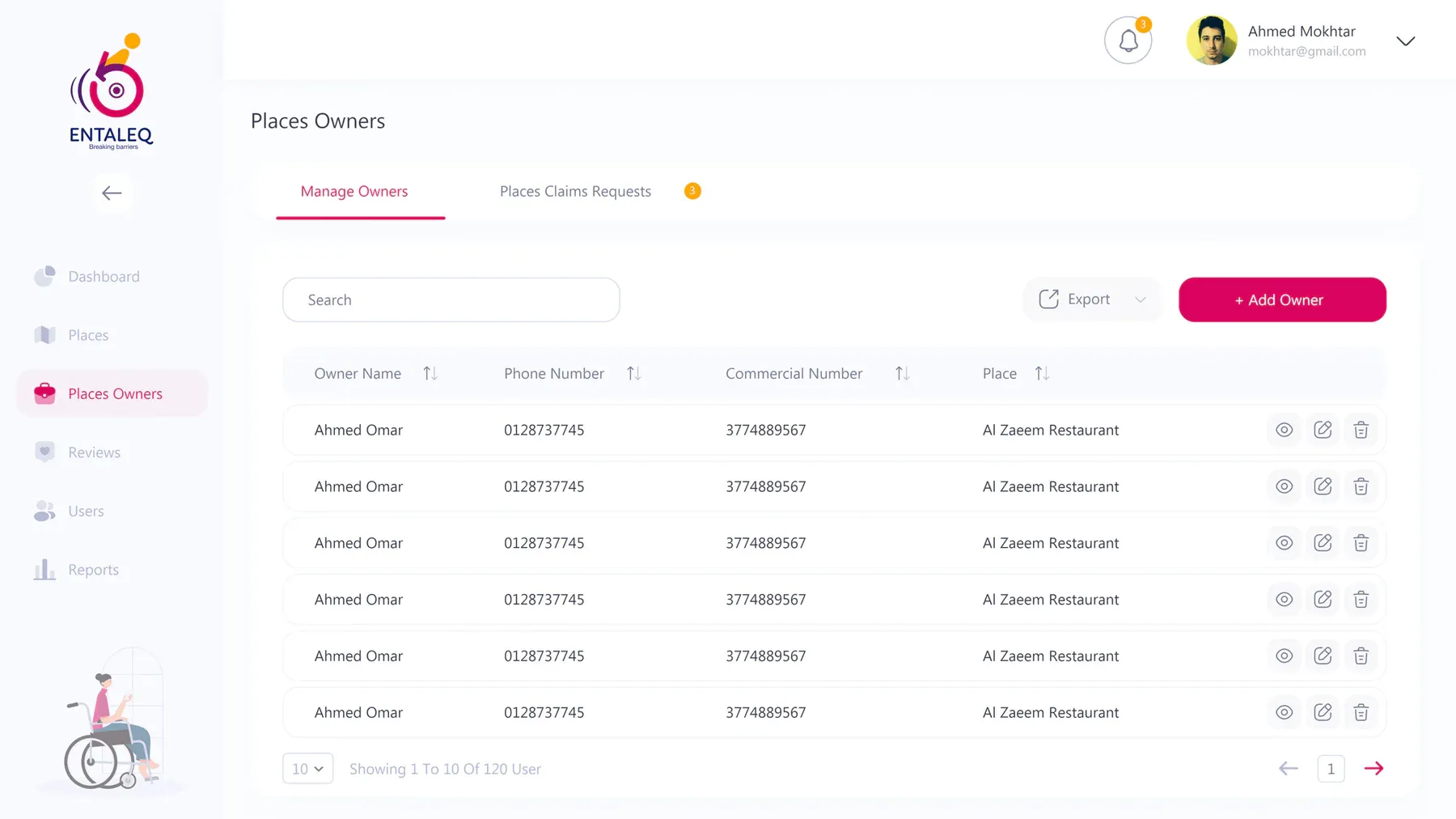This screenshot has width=1456, height=819.
Task: Edit the third owner row
Action: 1323,543
